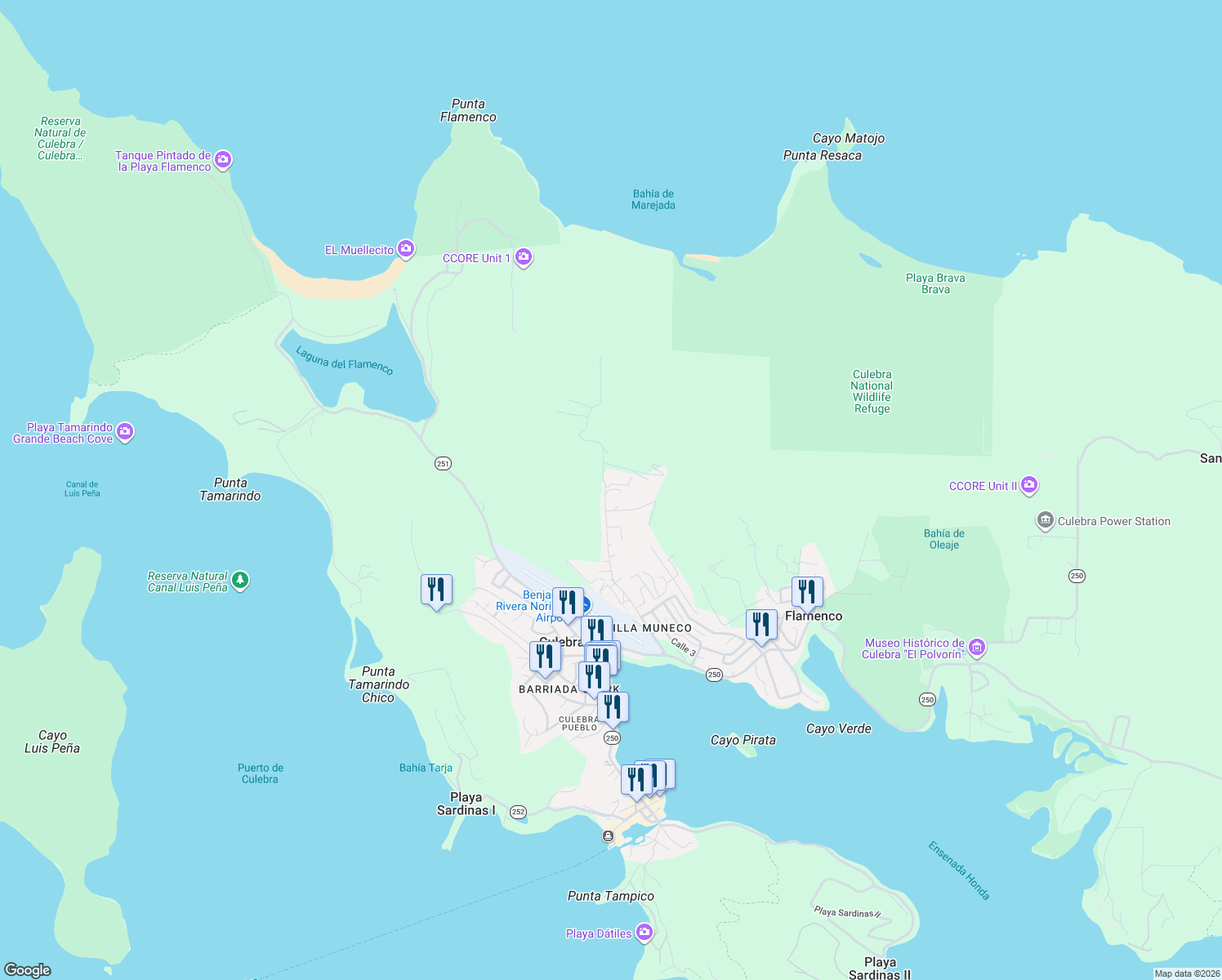Open the Playa Dátiles photo marker

click(x=644, y=932)
